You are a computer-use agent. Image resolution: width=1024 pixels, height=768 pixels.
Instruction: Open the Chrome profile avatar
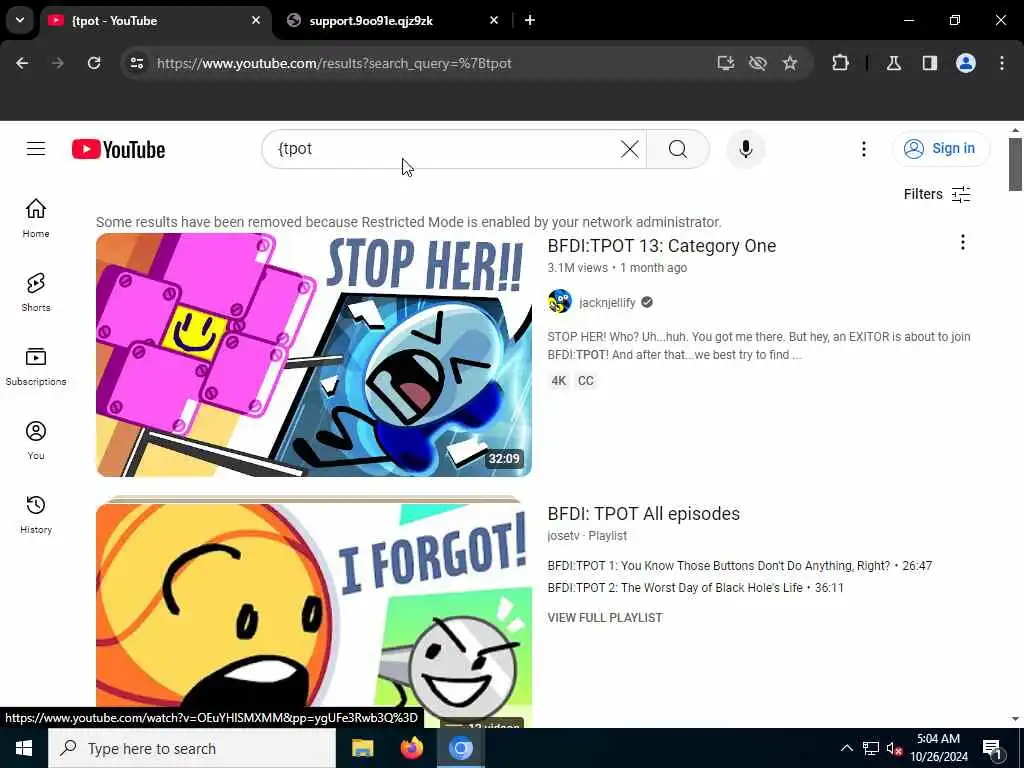[x=966, y=63]
